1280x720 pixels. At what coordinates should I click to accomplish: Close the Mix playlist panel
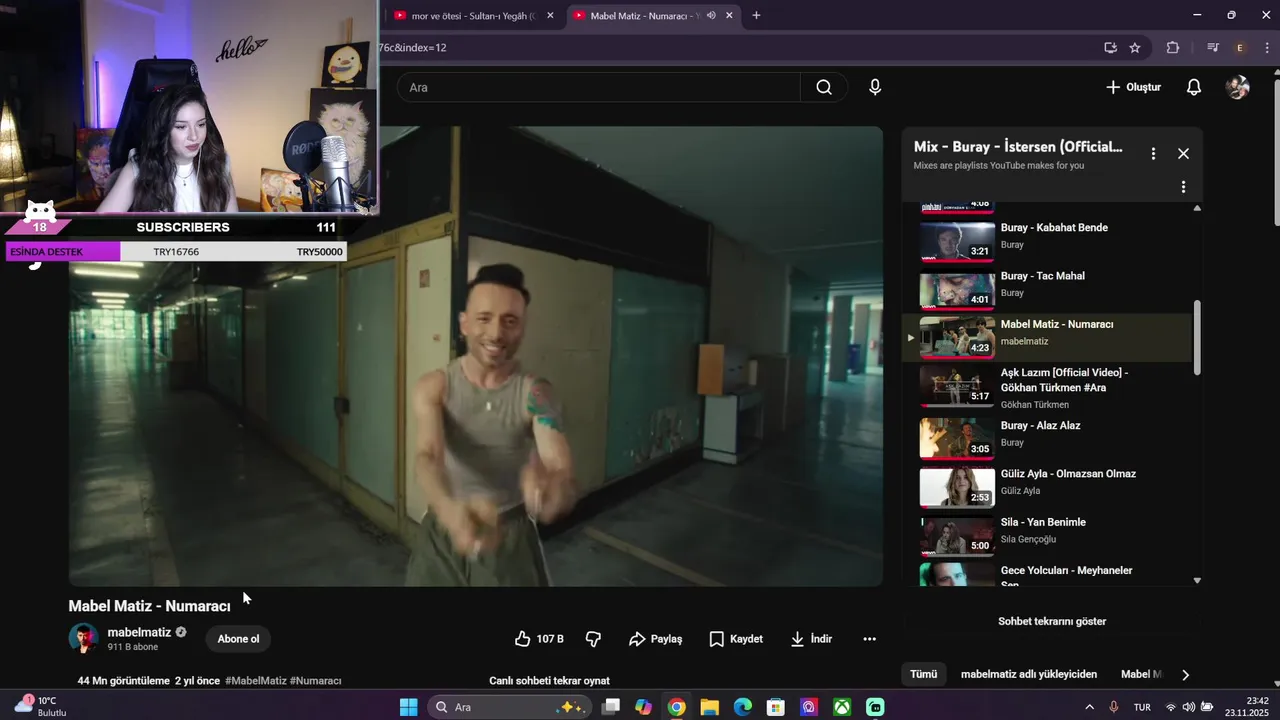pyautogui.click(x=1183, y=154)
